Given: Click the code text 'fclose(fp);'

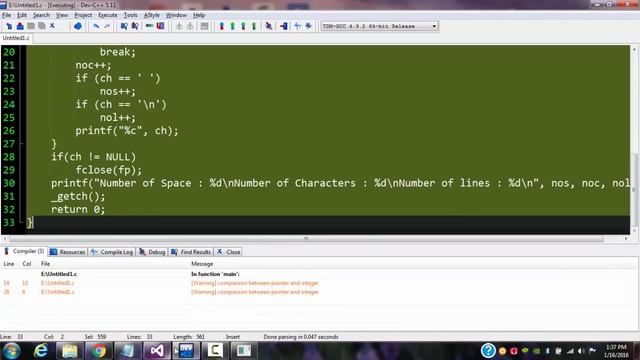Looking at the screenshot, I should coord(109,170).
